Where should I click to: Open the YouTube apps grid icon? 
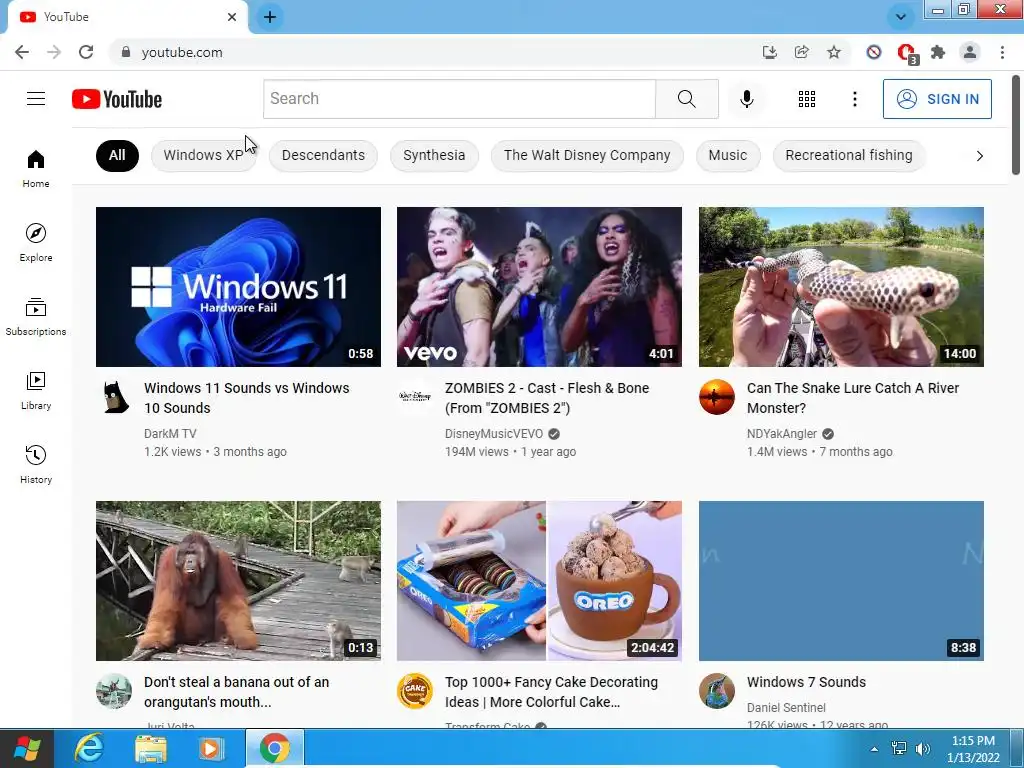point(807,99)
